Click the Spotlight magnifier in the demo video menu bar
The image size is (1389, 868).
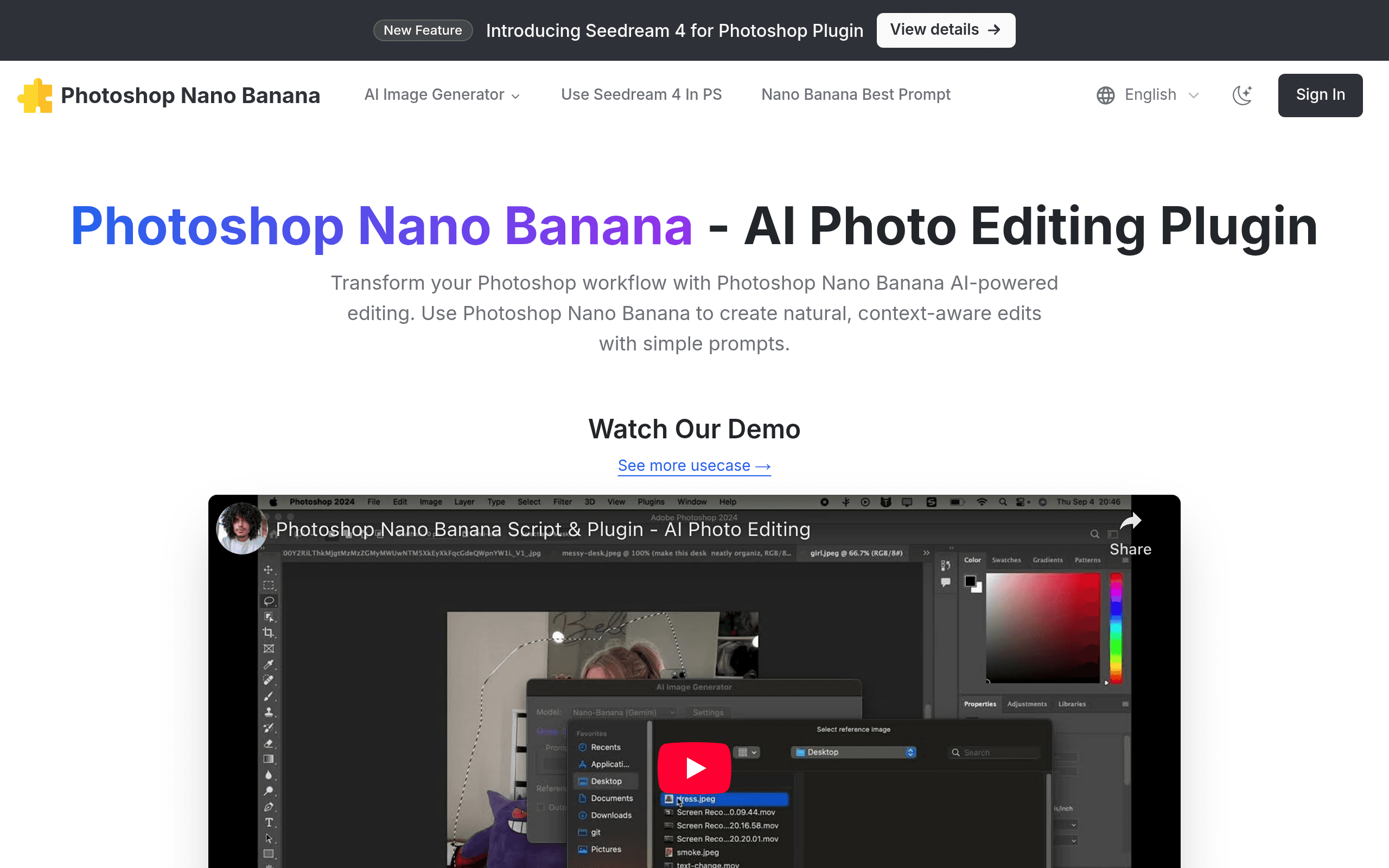point(1003,502)
